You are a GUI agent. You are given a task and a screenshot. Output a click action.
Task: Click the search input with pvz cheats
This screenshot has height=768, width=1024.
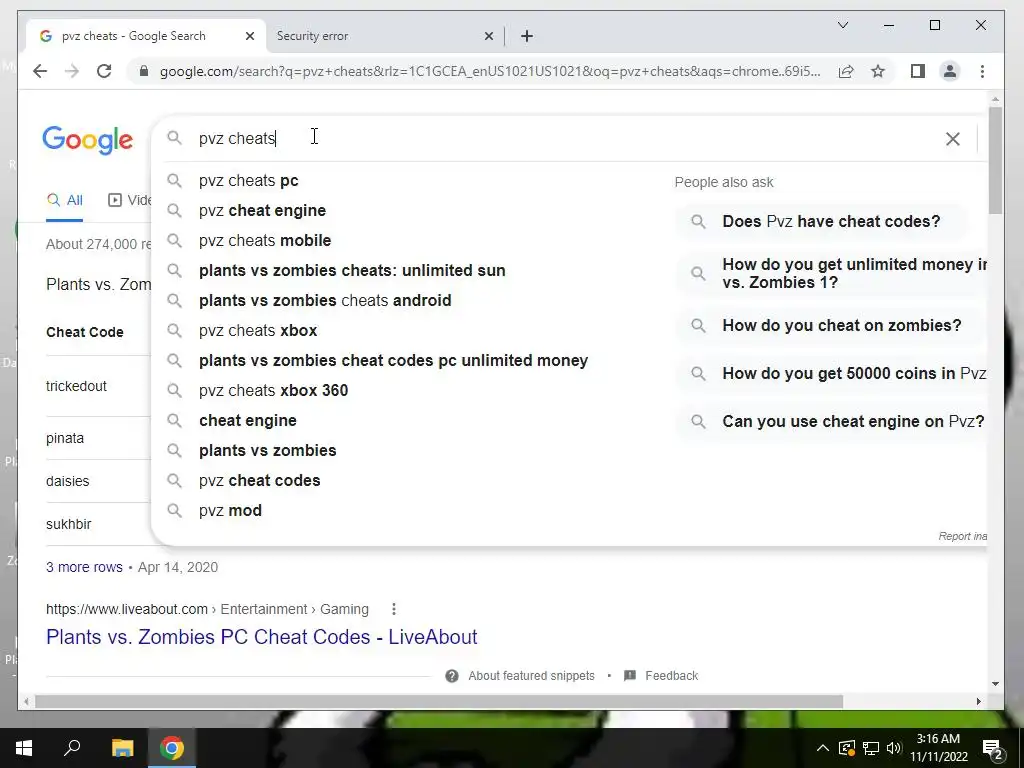click(562, 138)
